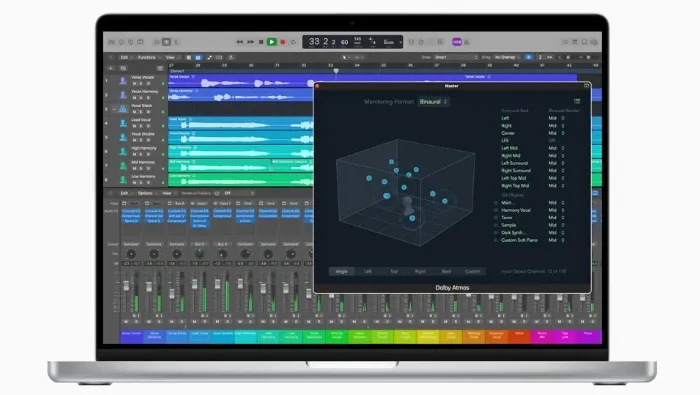Select the Top view tab in Dolby Atmos
The image size is (700, 395).
[x=394, y=271]
